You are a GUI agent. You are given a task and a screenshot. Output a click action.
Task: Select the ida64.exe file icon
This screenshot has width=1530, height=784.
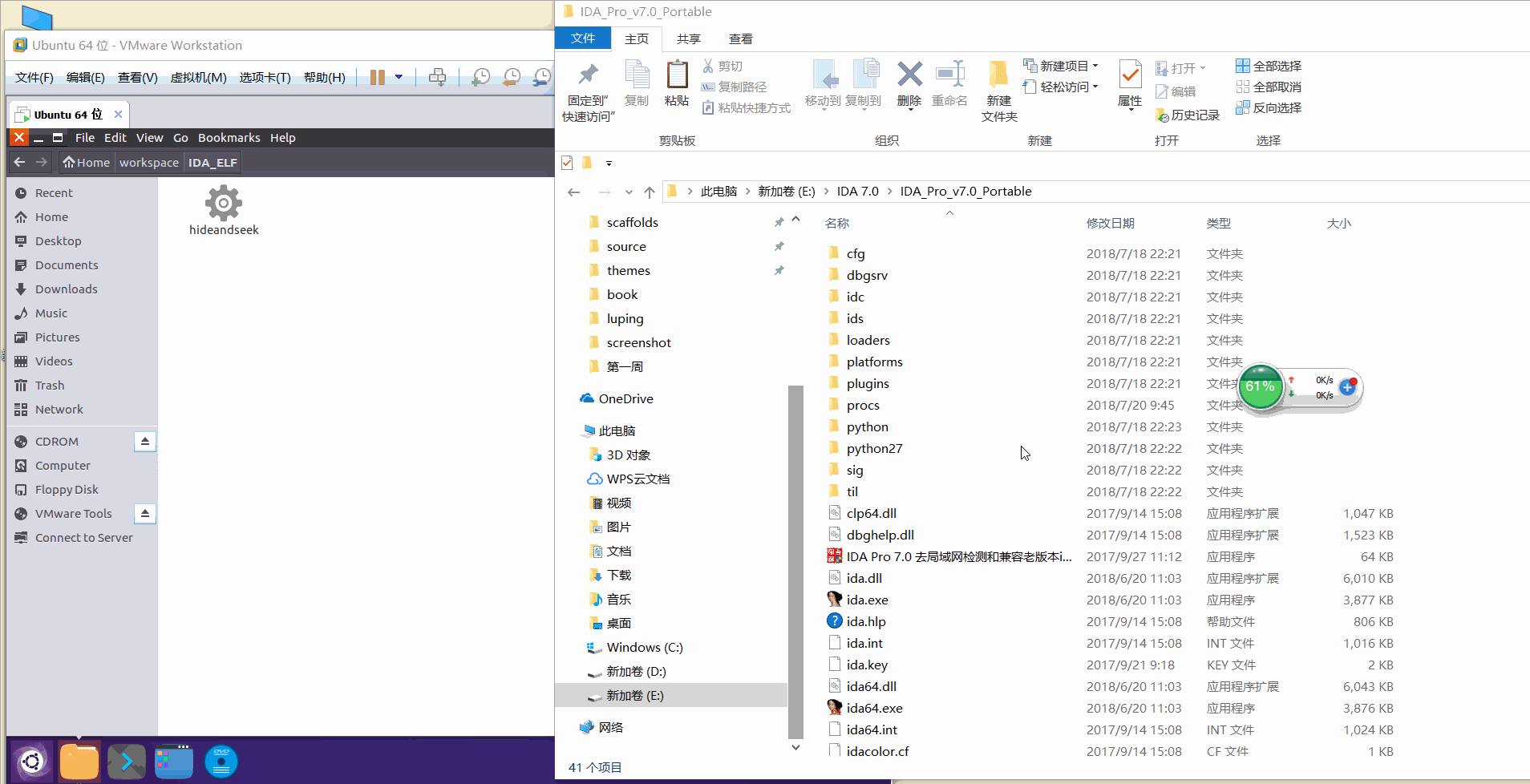click(x=834, y=708)
